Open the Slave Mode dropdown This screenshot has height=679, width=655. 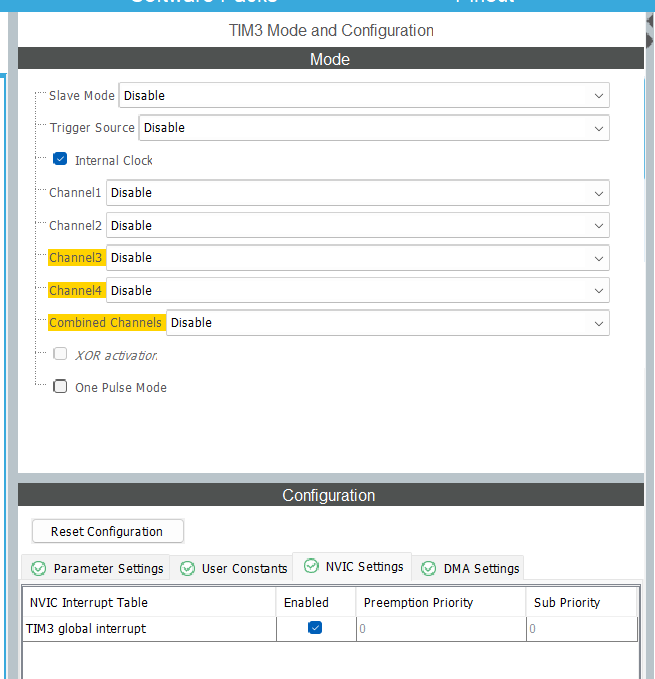click(x=364, y=96)
